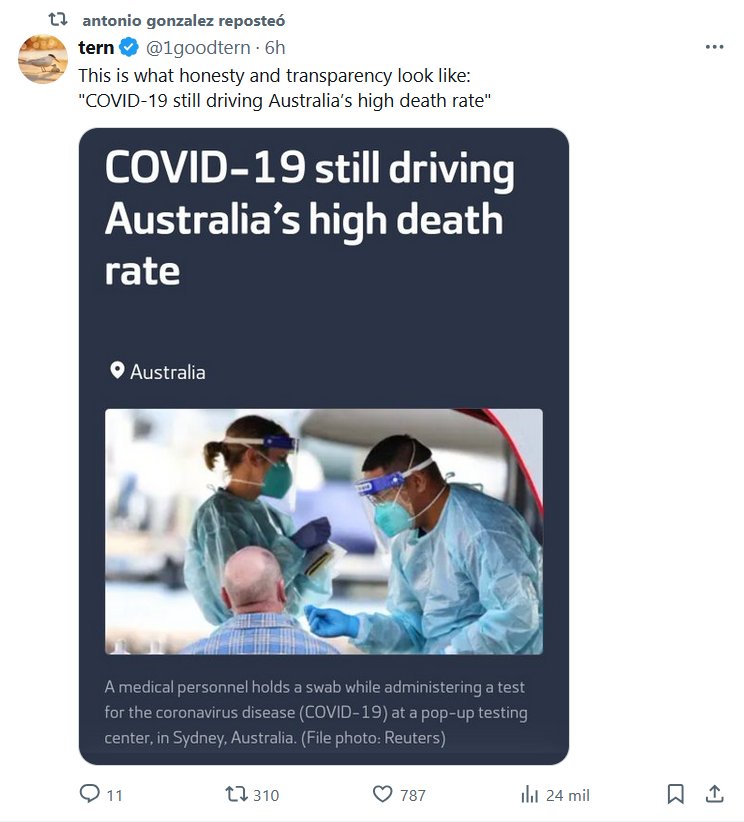Open the three-dot more options menu
The width and height of the screenshot is (744, 822).
[714, 47]
